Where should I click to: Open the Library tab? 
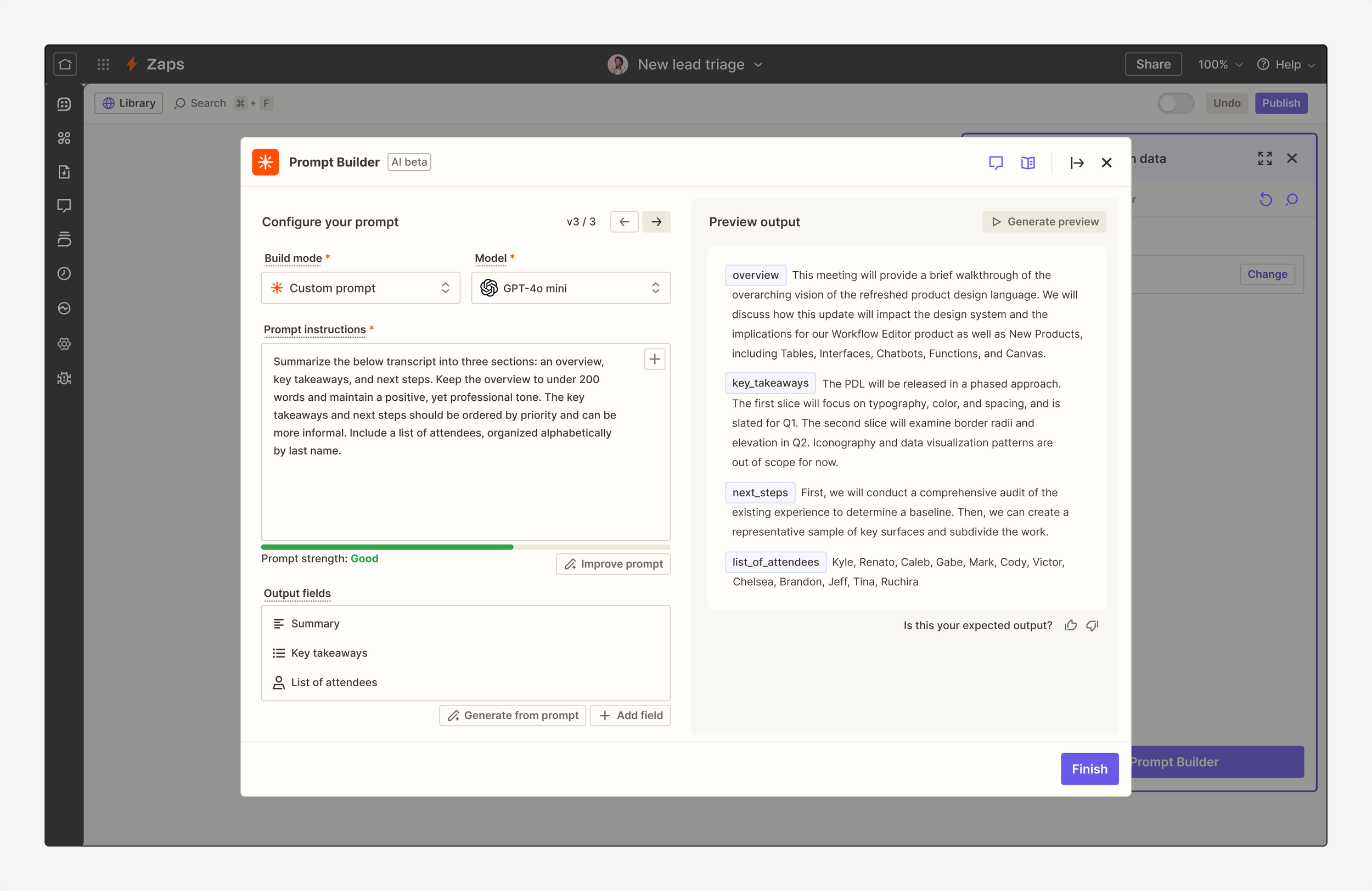point(128,103)
